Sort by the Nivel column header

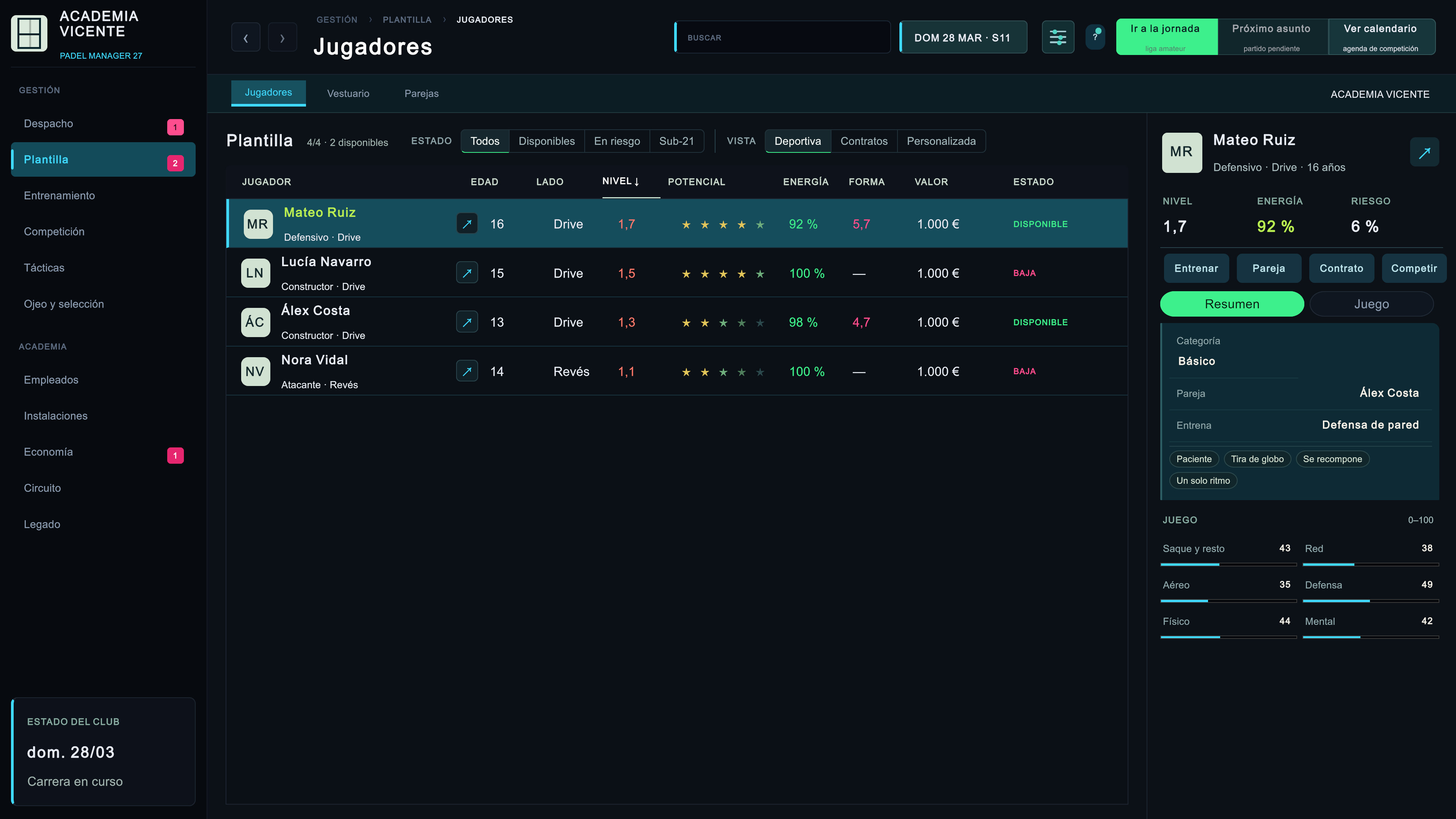pyautogui.click(x=621, y=181)
